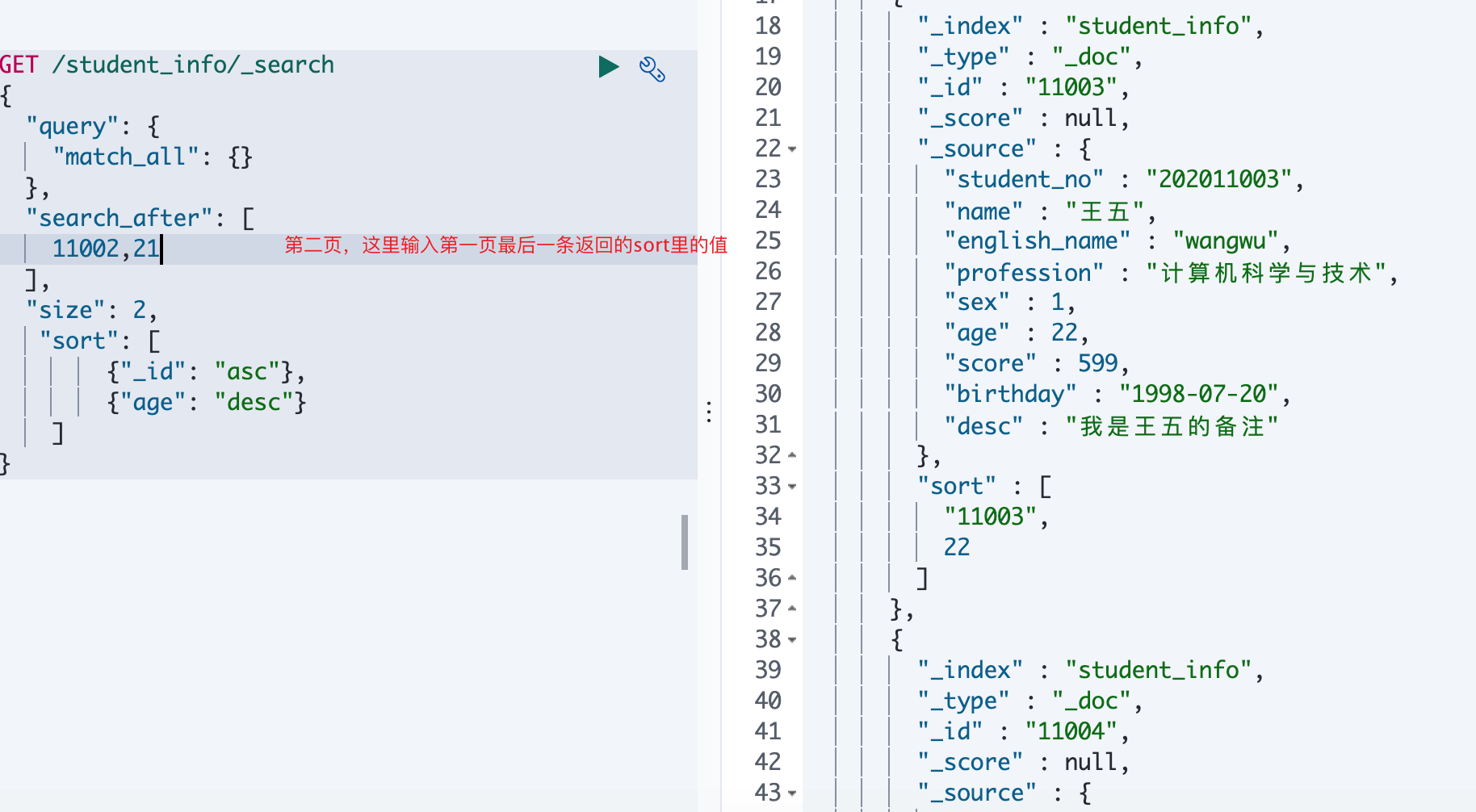Screen dimensions: 1476x812
Task: Click "student_no" : "202011003" line
Action: (x=1125, y=179)
